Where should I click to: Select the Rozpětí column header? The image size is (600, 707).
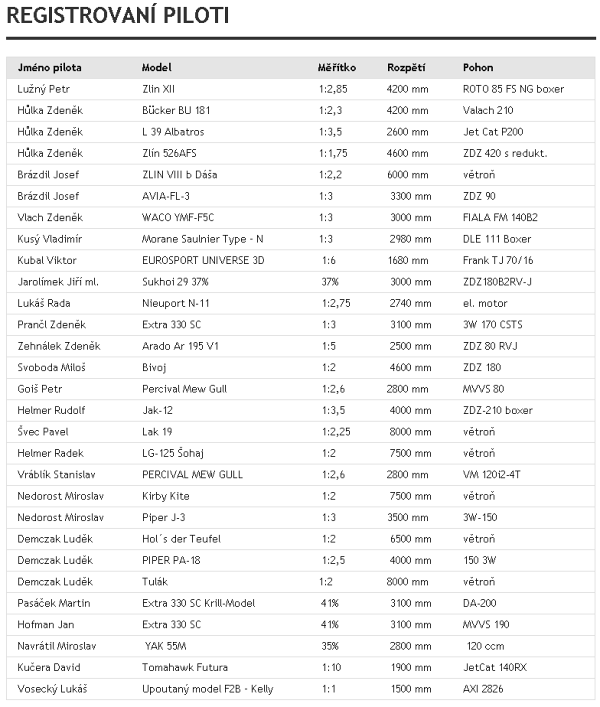(x=406, y=68)
